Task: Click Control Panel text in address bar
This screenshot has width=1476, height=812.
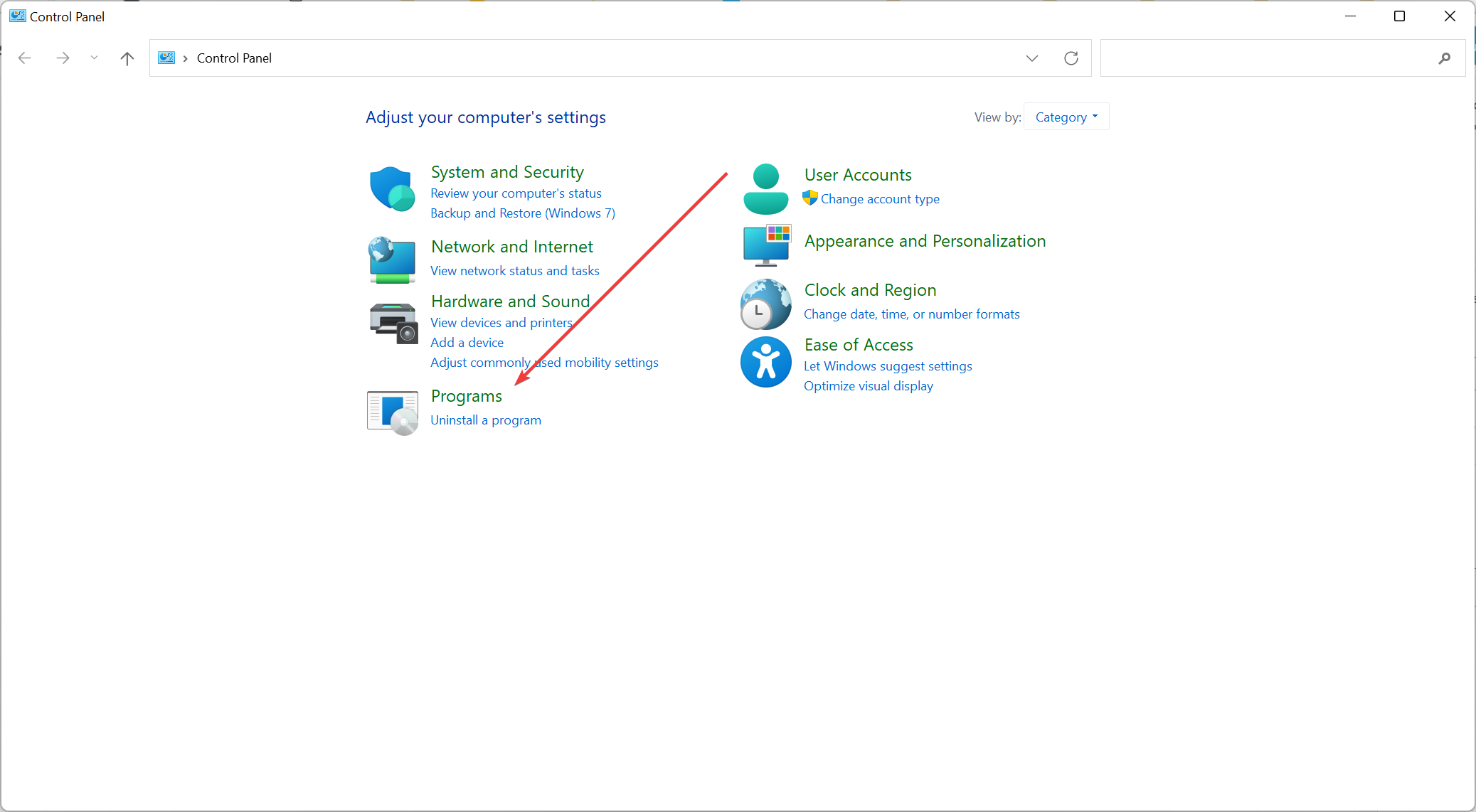Action: coord(234,58)
